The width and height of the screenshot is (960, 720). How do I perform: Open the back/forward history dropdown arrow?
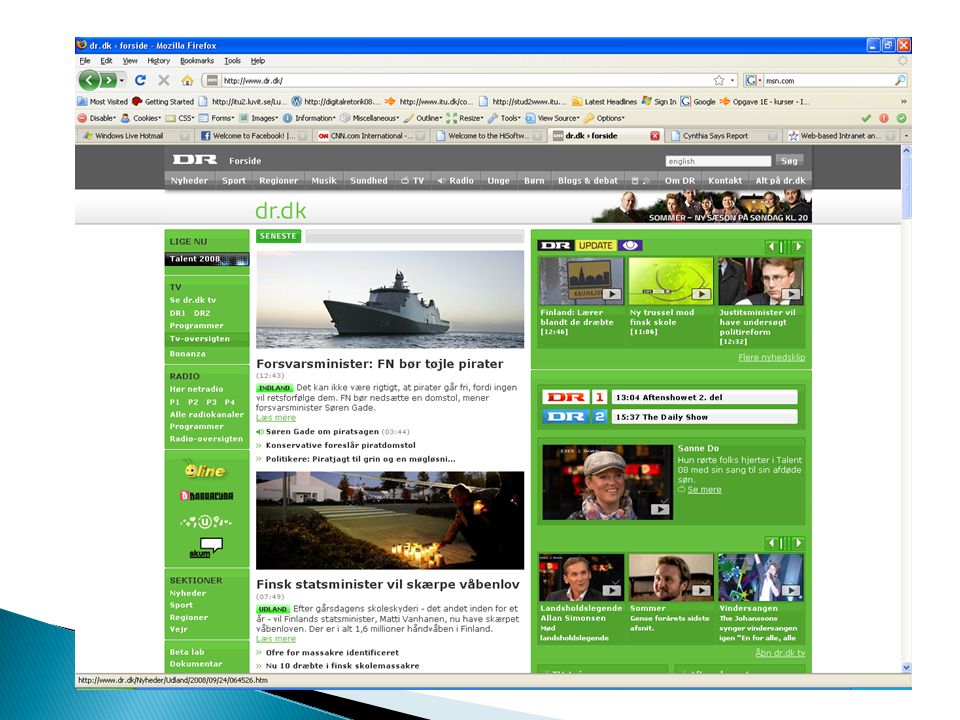click(122, 80)
